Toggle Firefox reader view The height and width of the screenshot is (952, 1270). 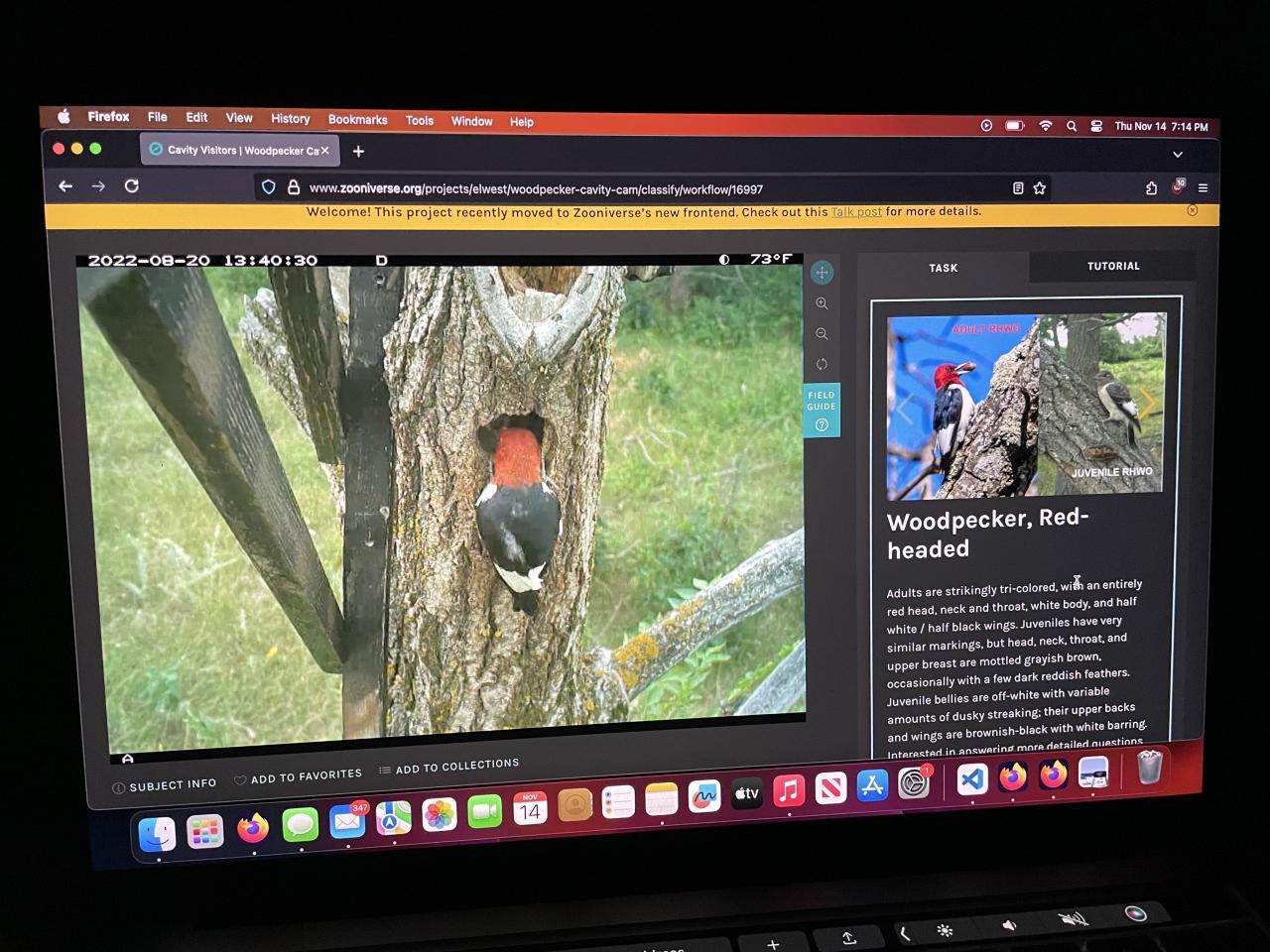coord(1018,188)
